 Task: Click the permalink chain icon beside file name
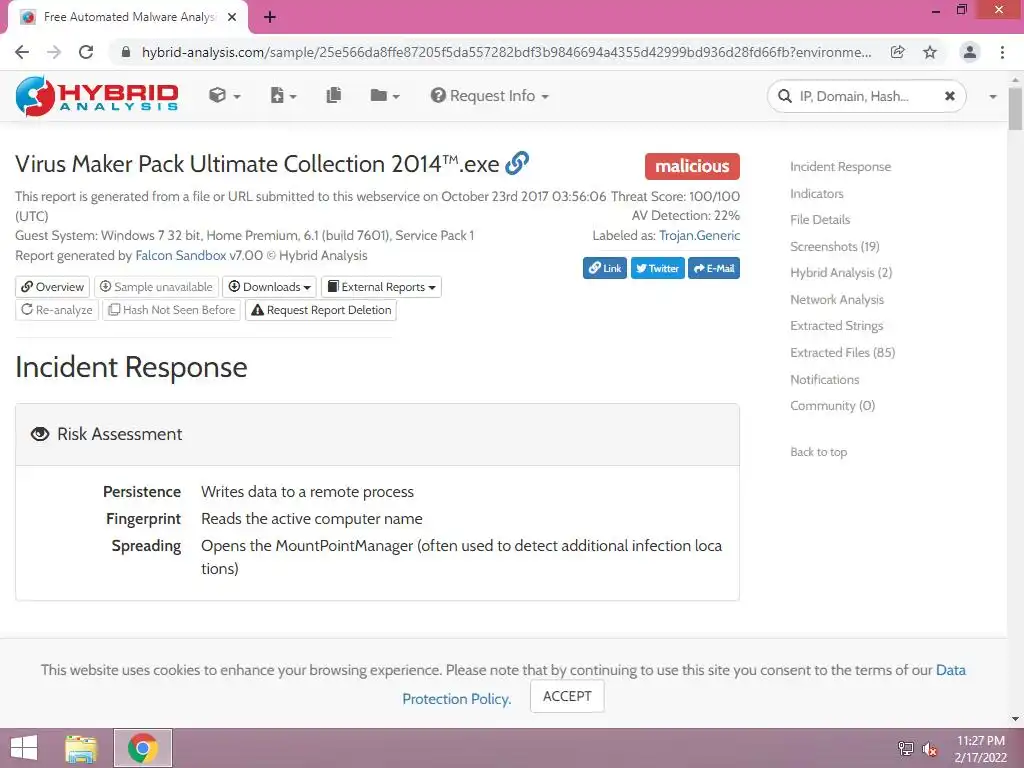pos(517,163)
